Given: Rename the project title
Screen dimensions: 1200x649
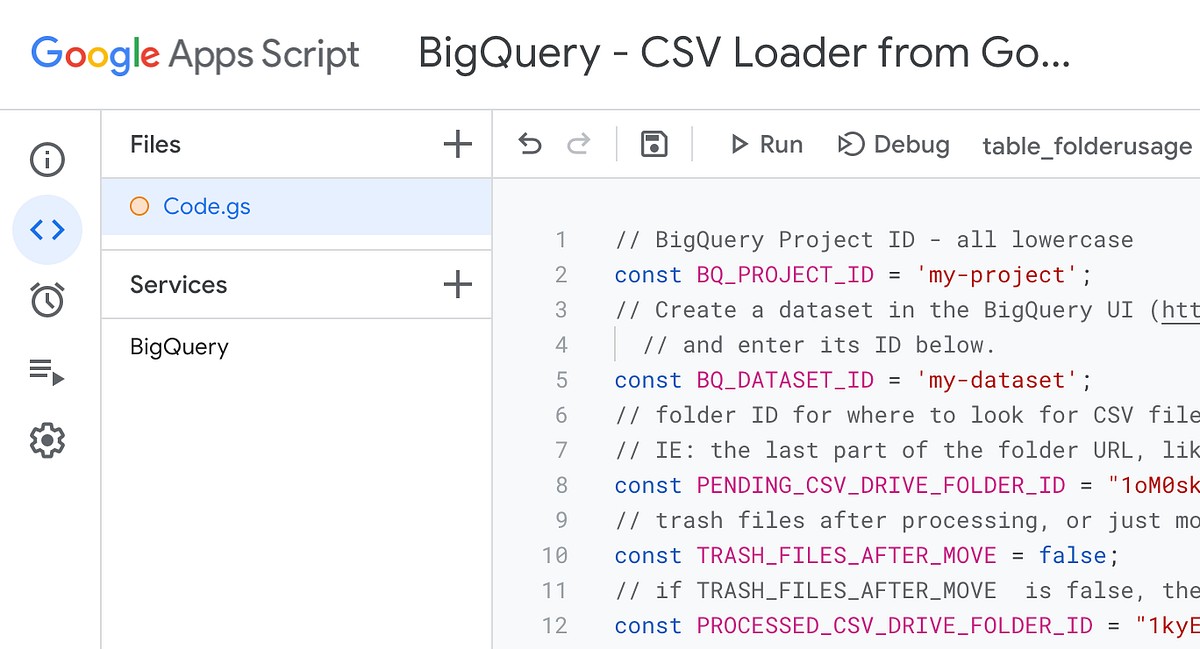Looking at the screenshot, I should coord(744,54).
